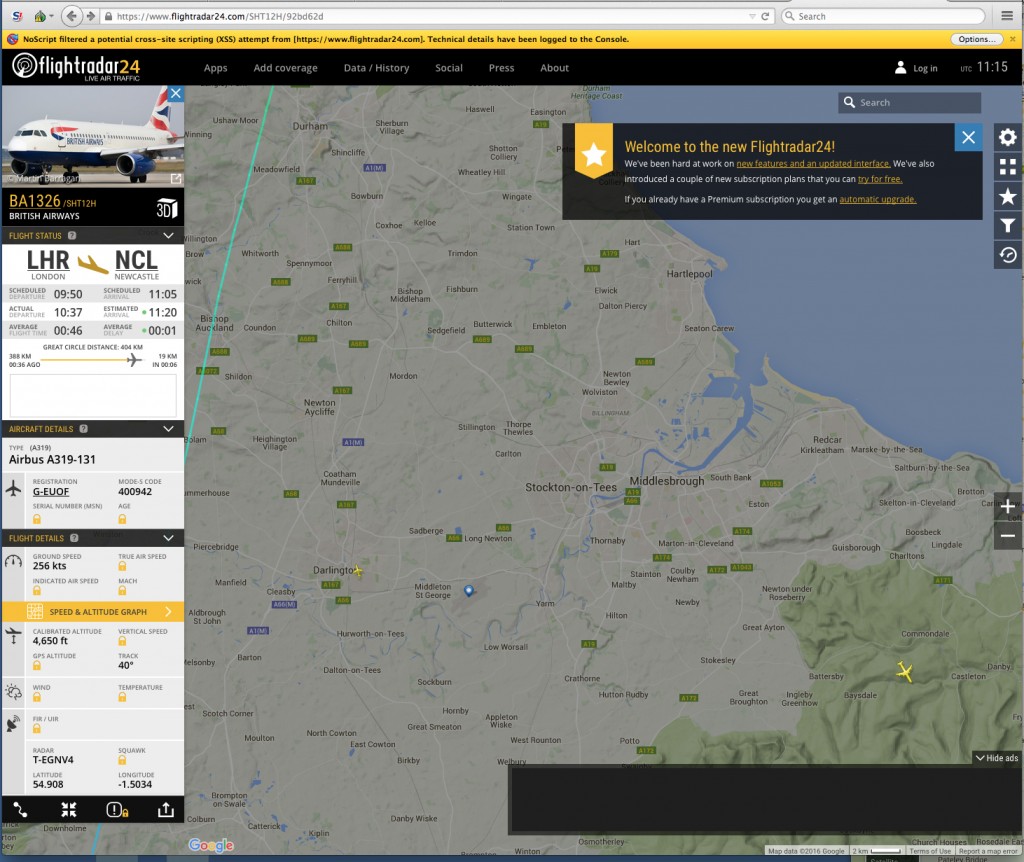Image resolution: width=1024 pixels, height=862 pixels.
Task: Click the Flight Status help icon
Action: pos(72,236)
